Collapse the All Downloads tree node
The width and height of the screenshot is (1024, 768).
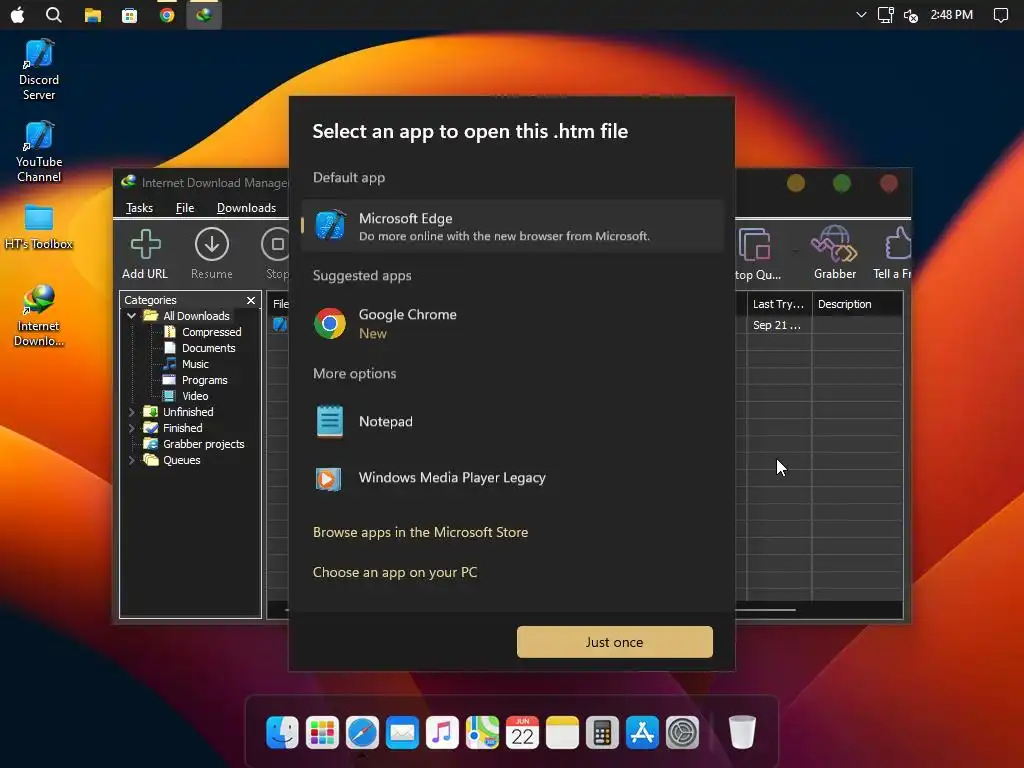point(131,316)
